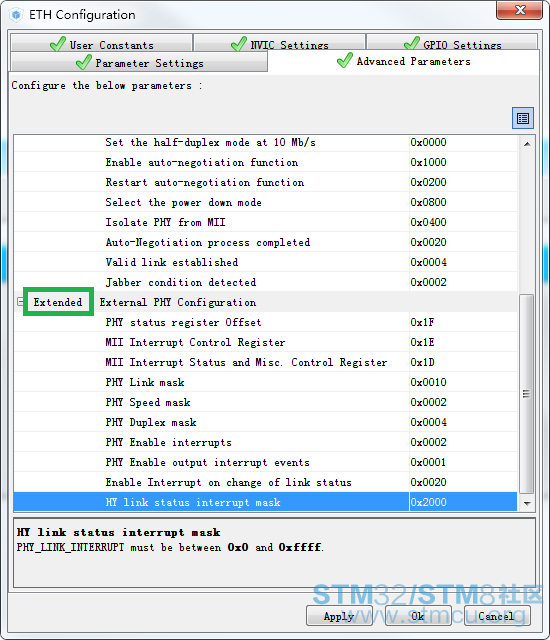Click the 0x0001 output interrupt events value
The height and width of the screenshot is (640, 550).
click(463, 462)
